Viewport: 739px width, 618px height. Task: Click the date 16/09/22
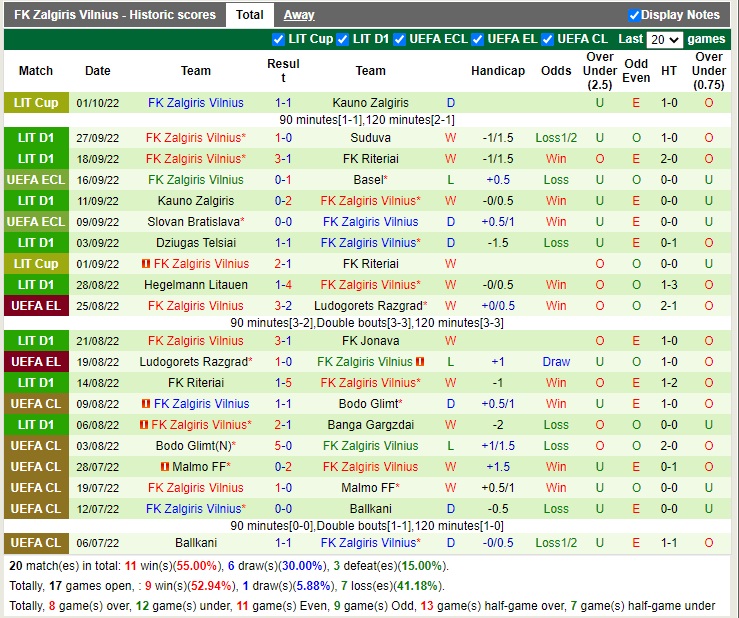pos(98,180)
